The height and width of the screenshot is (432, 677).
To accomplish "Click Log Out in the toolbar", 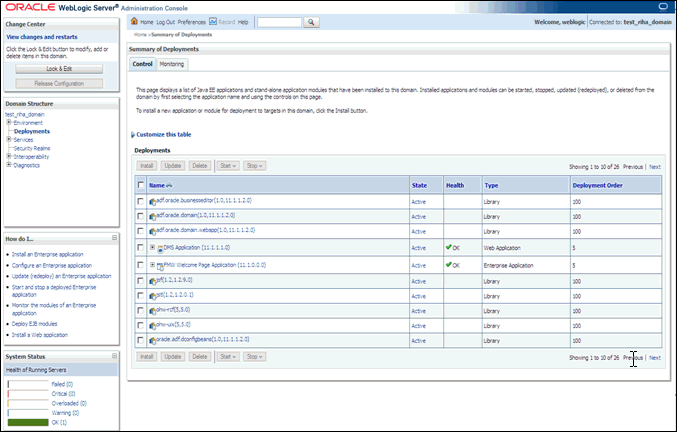I will [x=165, y=22].
